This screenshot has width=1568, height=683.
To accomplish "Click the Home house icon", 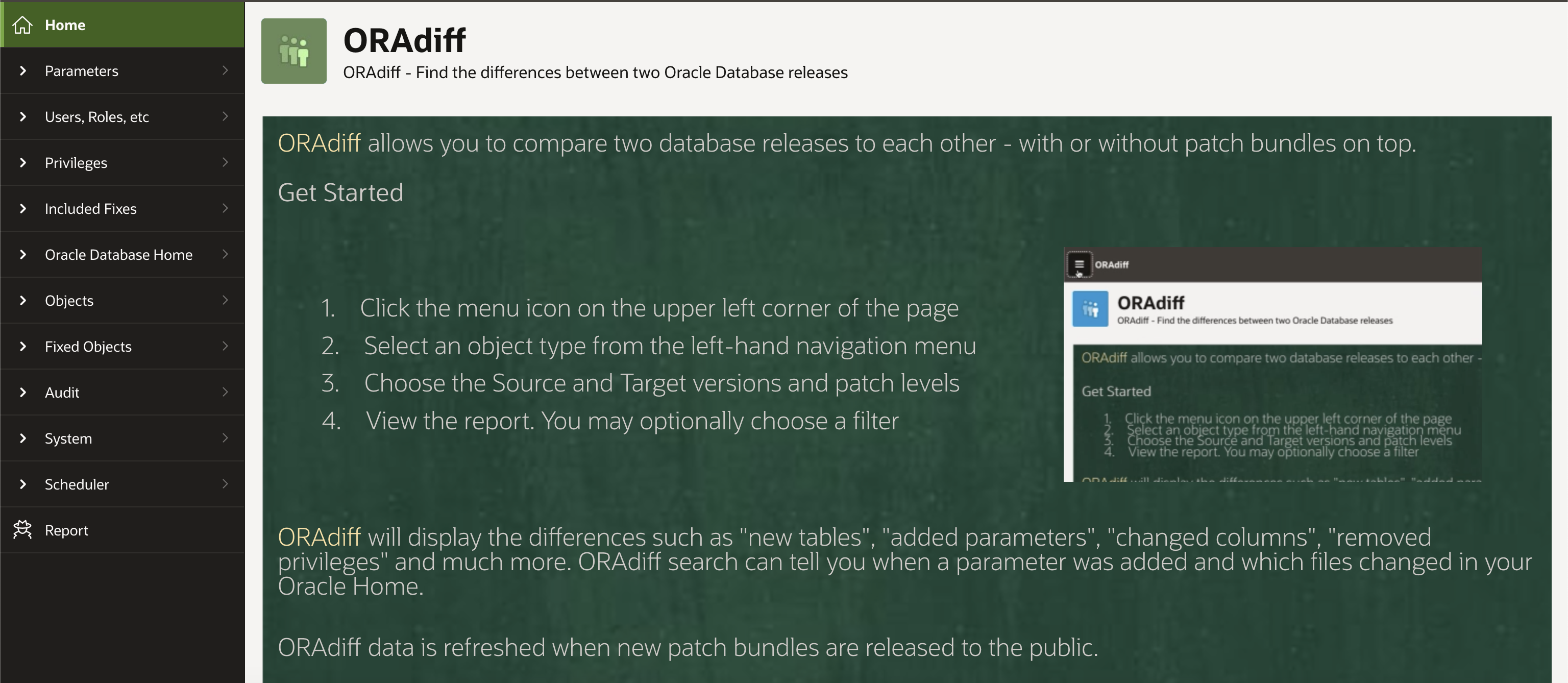I will click(22, 25).
